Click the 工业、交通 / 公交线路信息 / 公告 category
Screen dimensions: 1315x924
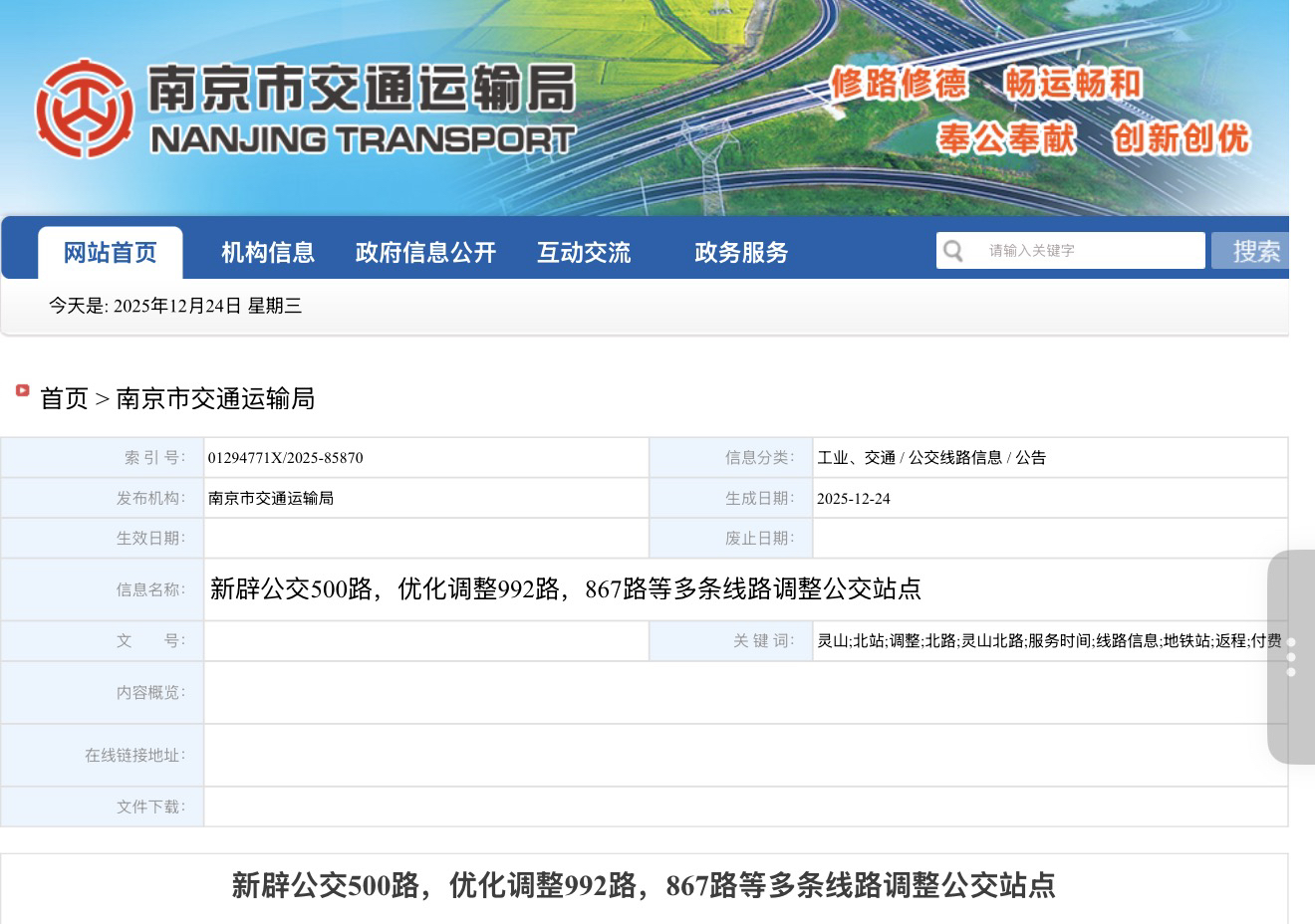point(931,458)
